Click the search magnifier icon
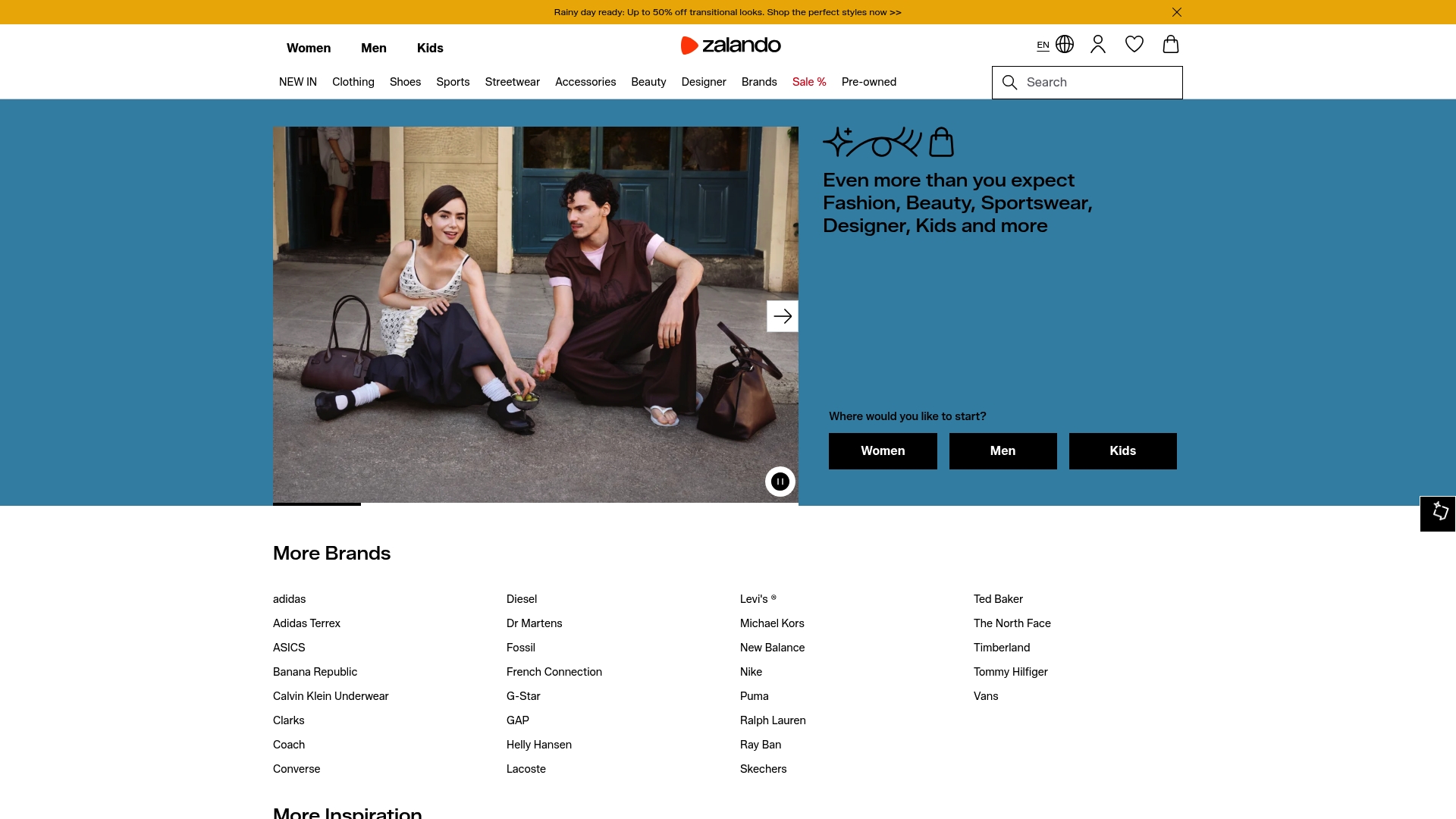The image size is (1456, 819). click(x=1009, y=83)
